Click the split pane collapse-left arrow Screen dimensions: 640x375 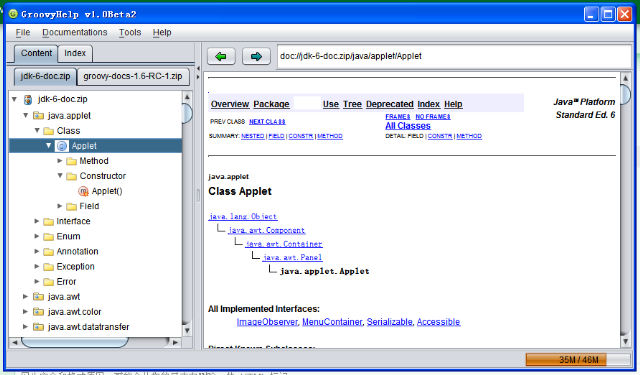(198, 69)
